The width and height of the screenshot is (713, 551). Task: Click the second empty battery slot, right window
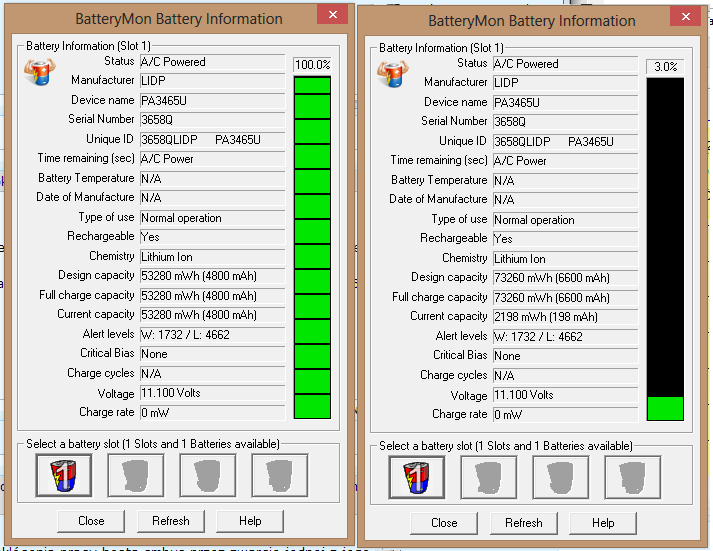click(488, 477)
